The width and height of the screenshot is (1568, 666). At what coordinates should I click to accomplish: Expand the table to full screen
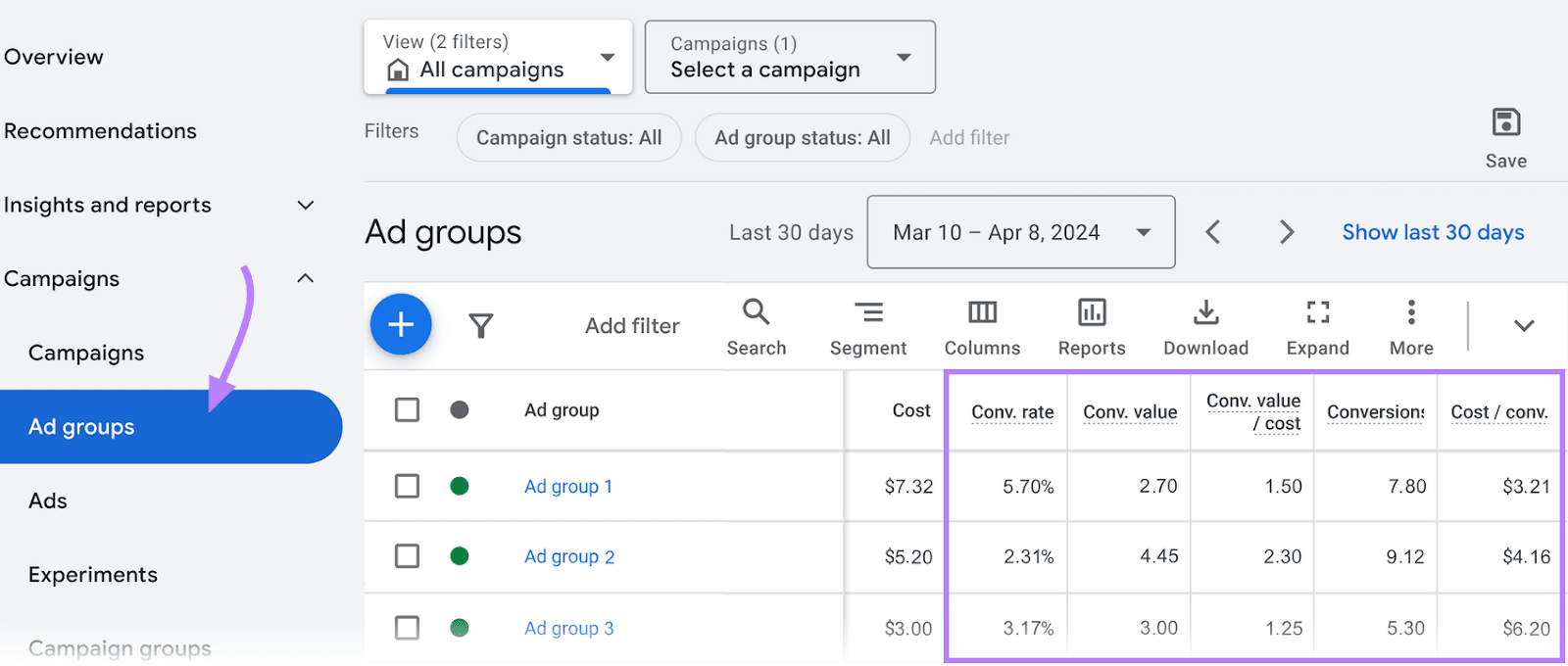(x=1317, y=327)
